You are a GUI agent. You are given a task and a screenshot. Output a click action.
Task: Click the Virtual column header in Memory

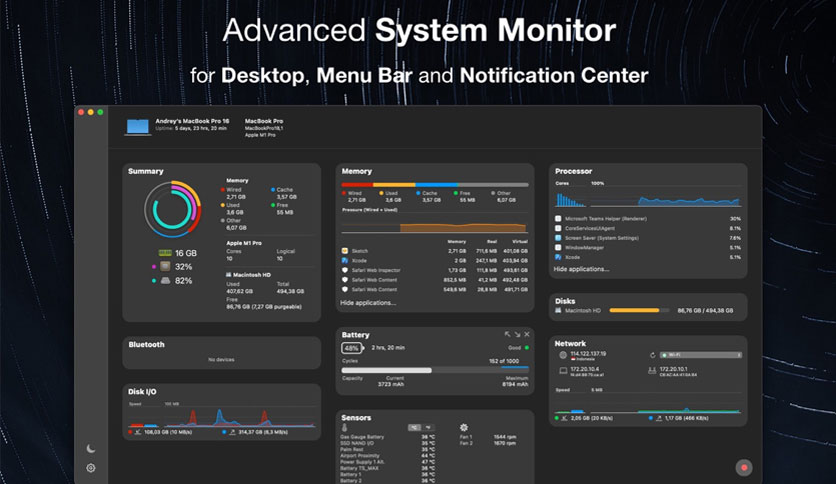(x=520, y=241)
